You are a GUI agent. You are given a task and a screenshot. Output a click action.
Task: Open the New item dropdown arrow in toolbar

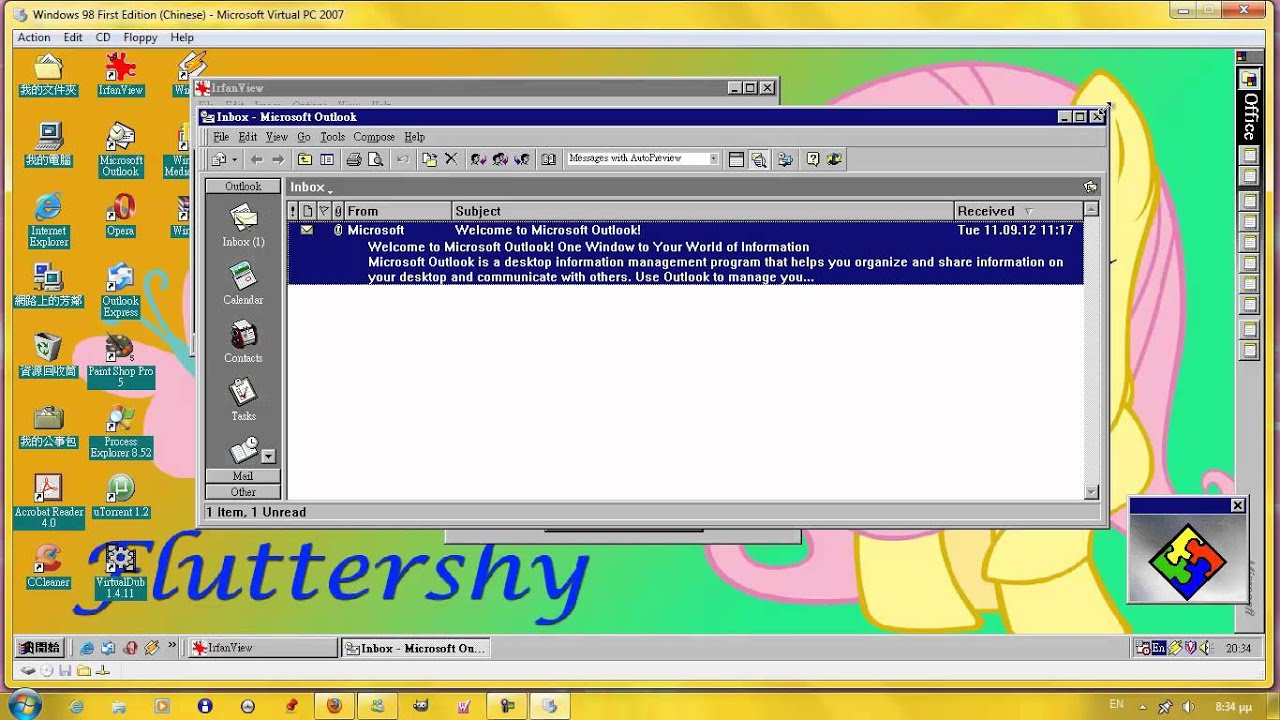(235, 159)
